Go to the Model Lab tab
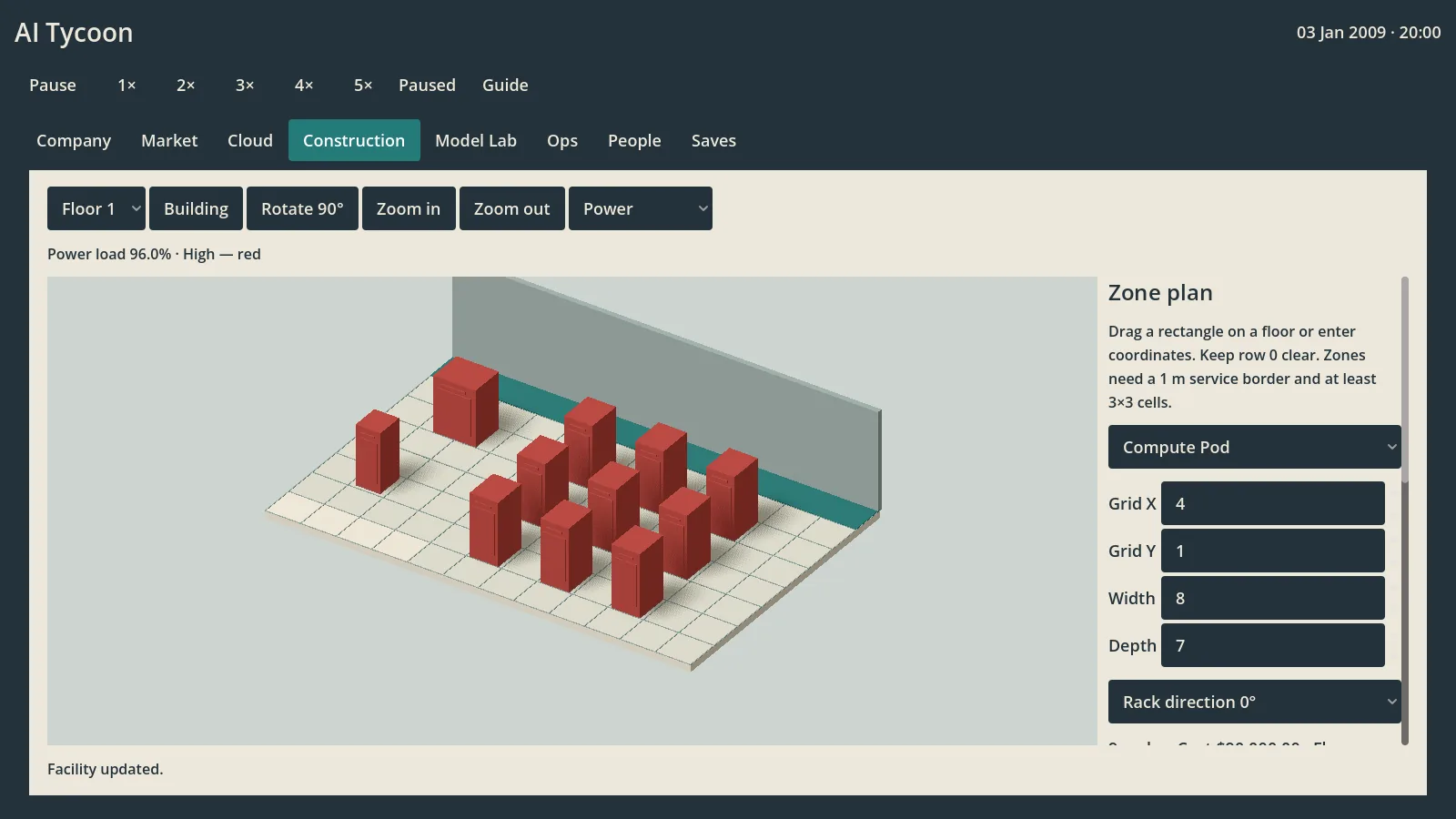The height and width of the screenshot is (819, 1456). (476, 140)
